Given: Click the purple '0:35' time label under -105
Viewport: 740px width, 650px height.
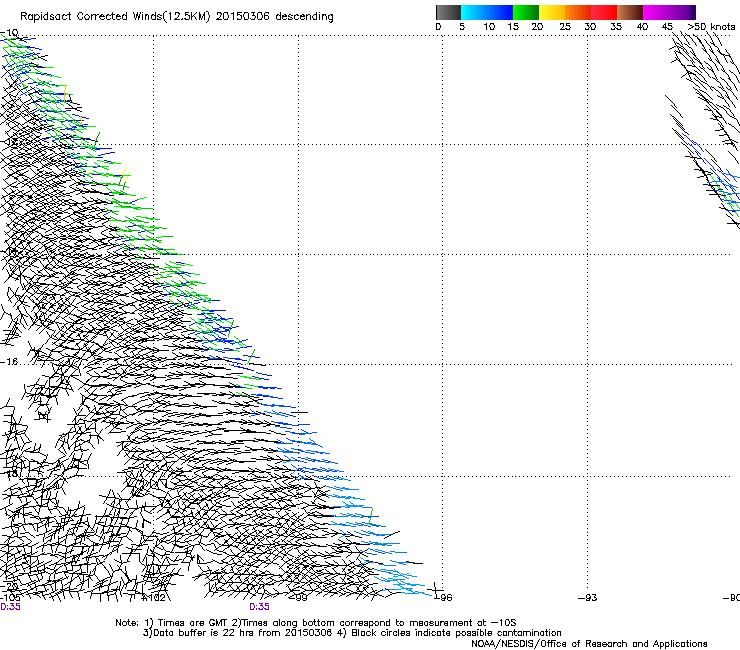Looking at the screenshot, I should pyautogui.click(x=10, y=607).
